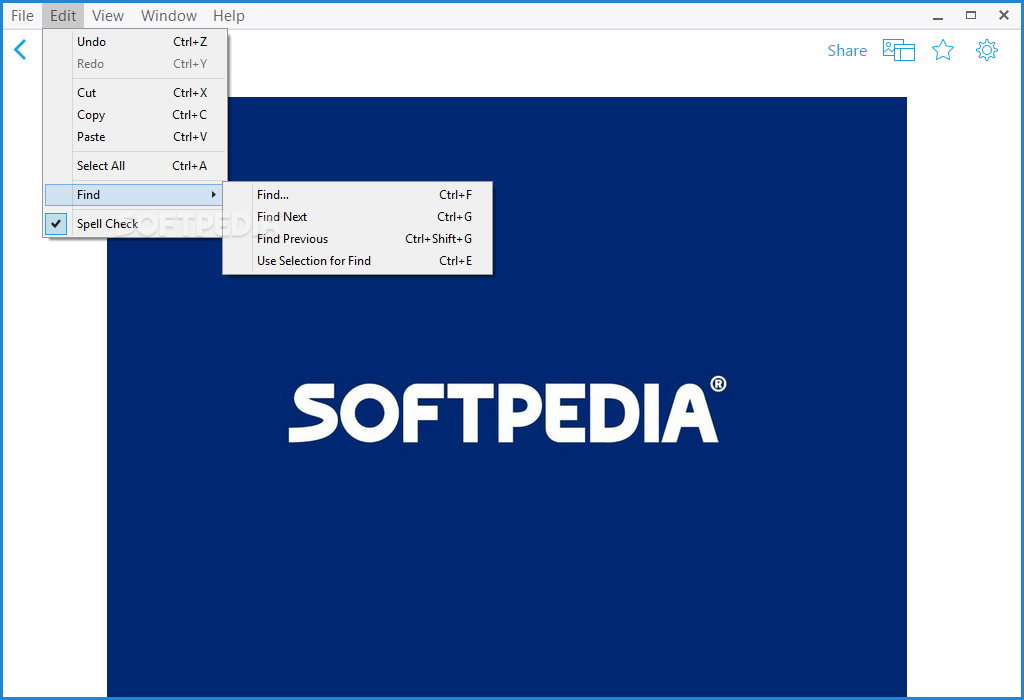Viewport: 1024px width, 700px height.
Task: Open the photo gallery view icon
Action: pyautogui.click(x=899, y=50)
